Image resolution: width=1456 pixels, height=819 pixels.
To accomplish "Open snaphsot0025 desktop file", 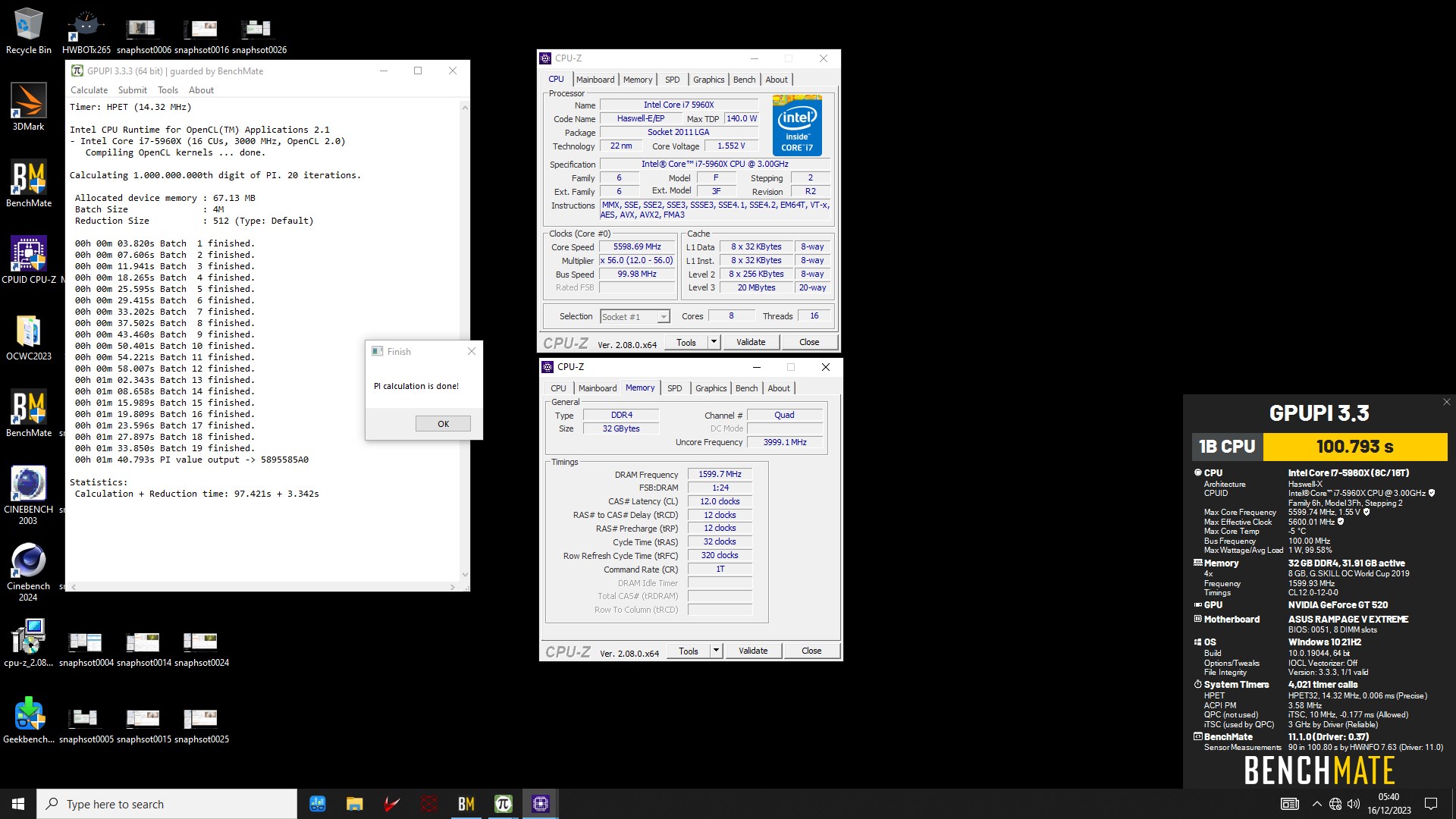I will [x=201, y=725].
